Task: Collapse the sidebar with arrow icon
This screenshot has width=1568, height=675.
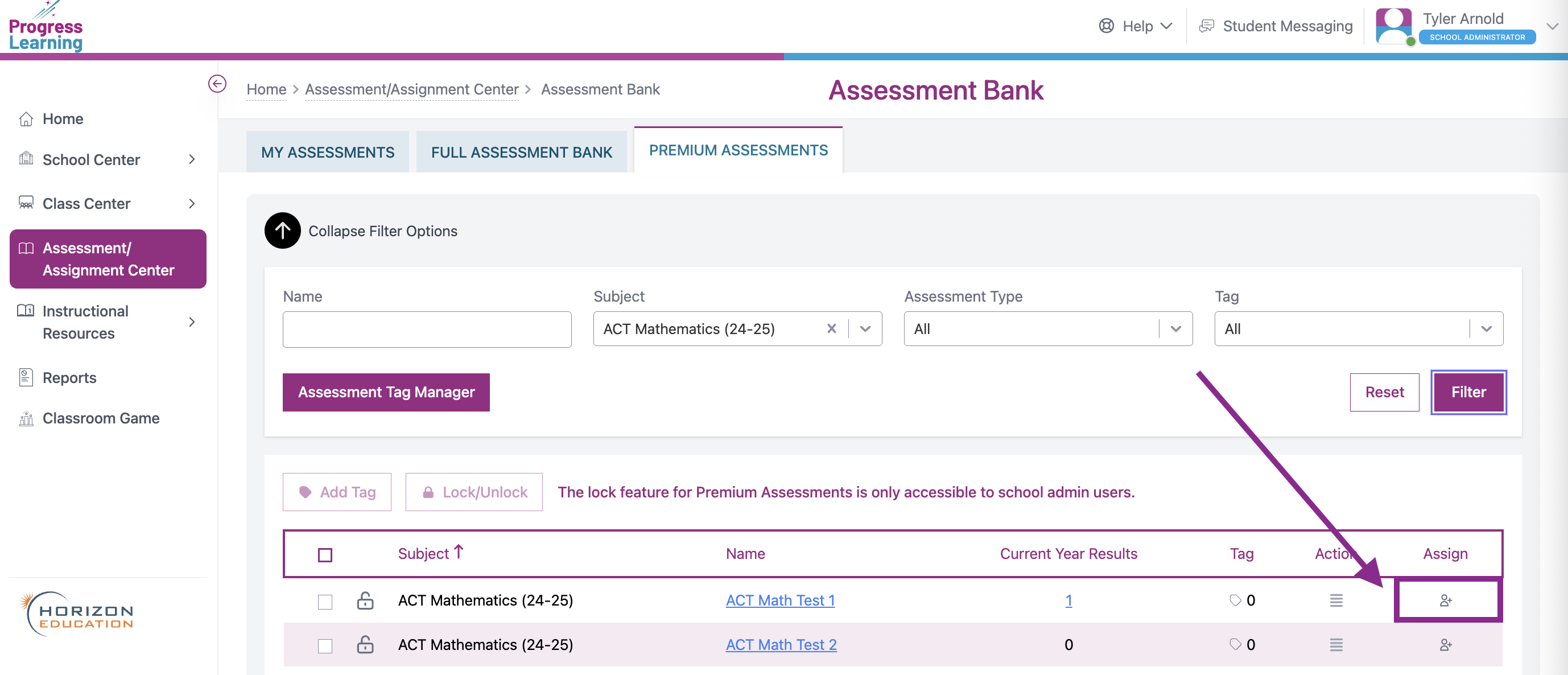Action: [217, 84]
